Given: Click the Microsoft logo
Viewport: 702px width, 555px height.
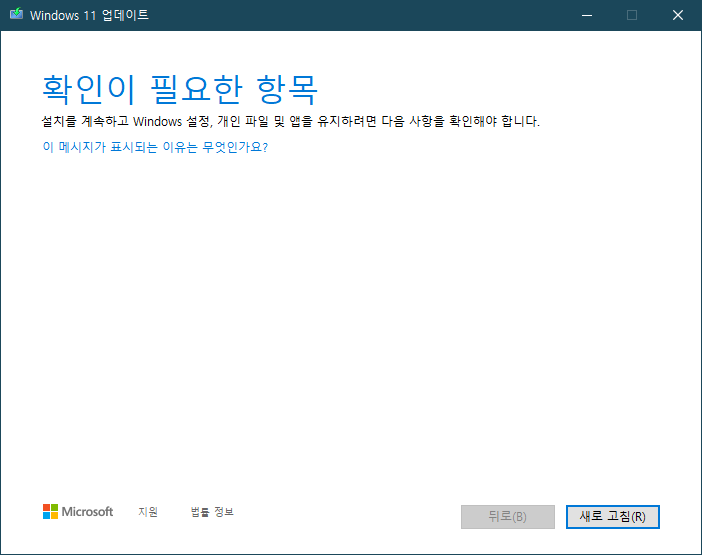Looking at the screenshot, I should point(78,512).
